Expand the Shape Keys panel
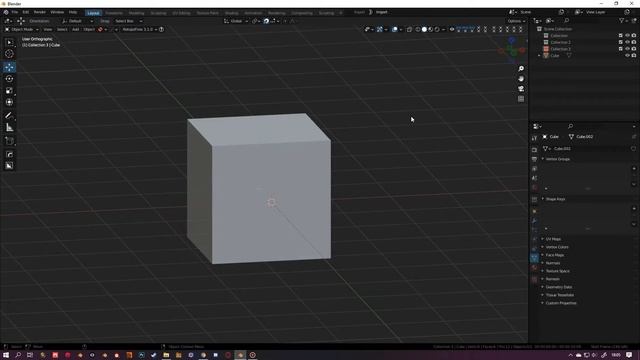Image resolution: width=640 pixels, height=360 pixels. (555, 199)
